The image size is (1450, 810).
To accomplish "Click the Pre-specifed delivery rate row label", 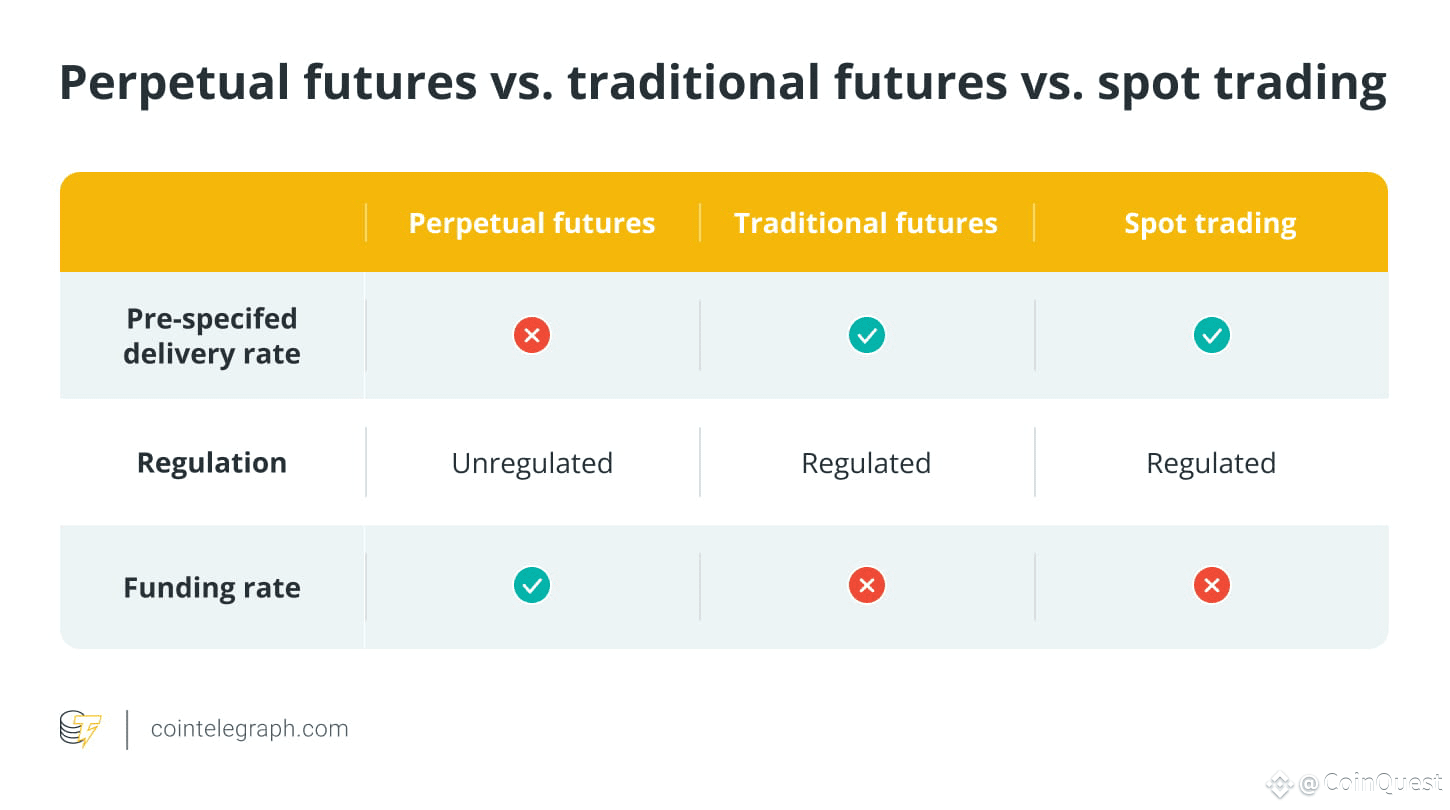I will (212, 336).
